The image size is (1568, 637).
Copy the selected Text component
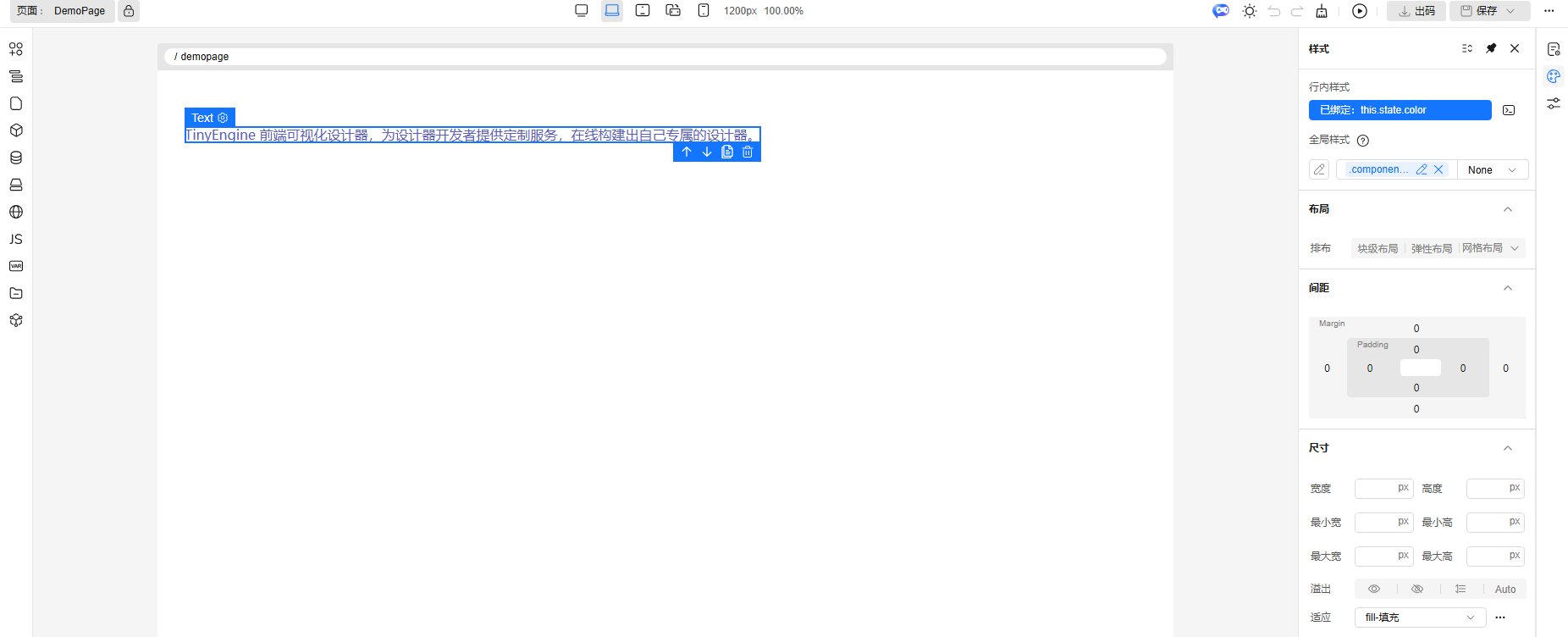pyautogui.click(x=727, y=152)
